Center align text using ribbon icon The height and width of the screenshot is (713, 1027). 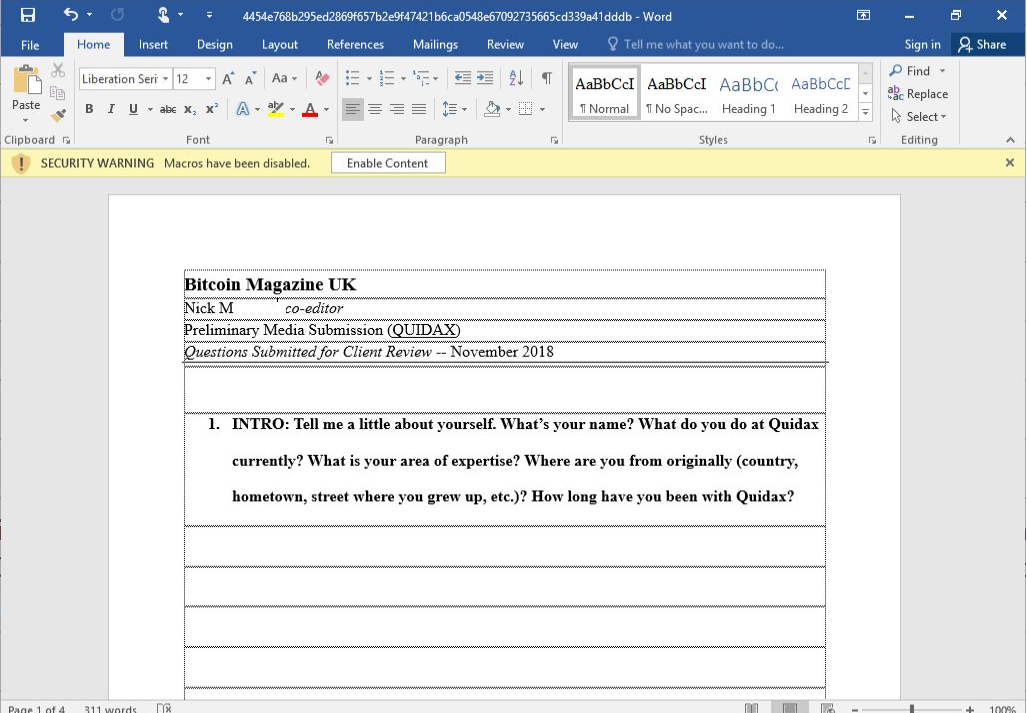(375, 109)
